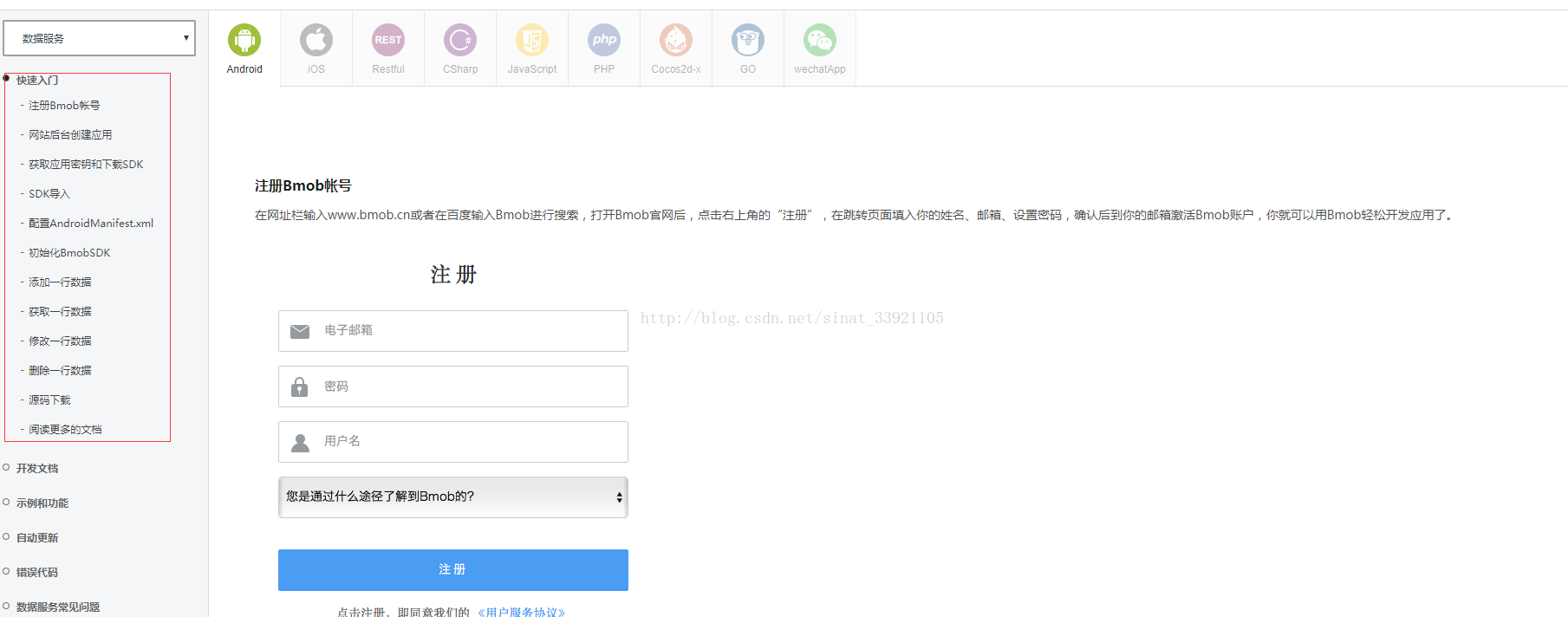Focus the 密码 input field
1568x617 pixels.
(453, 386)
